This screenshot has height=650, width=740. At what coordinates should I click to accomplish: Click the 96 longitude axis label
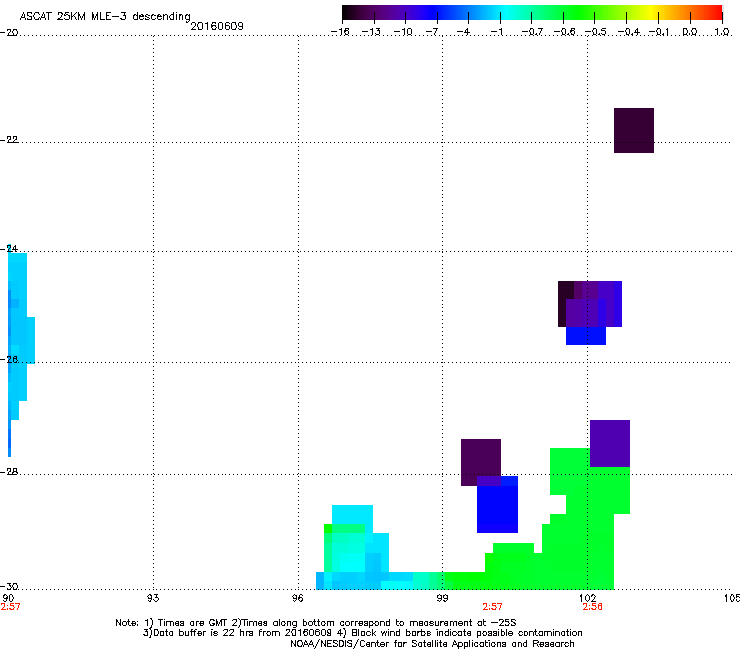tap(297, 599)
